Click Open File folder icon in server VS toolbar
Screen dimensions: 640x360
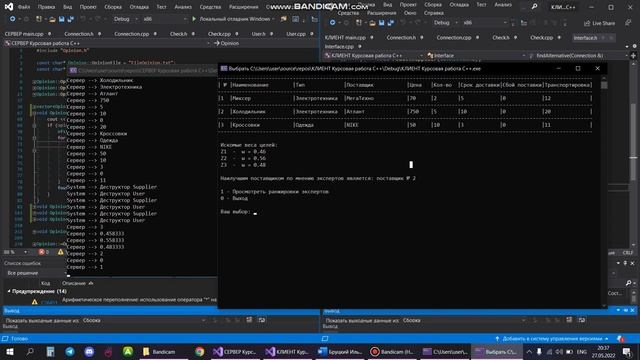(x=52, y=19)
